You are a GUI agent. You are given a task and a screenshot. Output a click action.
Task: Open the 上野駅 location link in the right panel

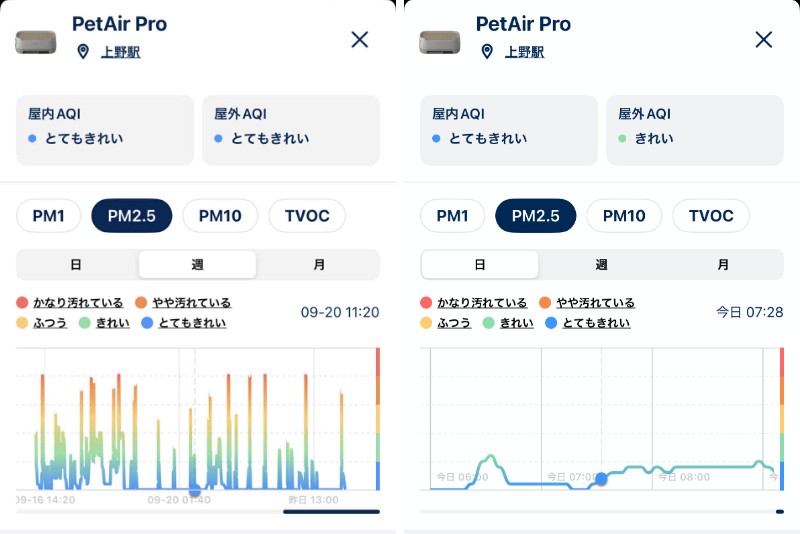click(524, 52)
